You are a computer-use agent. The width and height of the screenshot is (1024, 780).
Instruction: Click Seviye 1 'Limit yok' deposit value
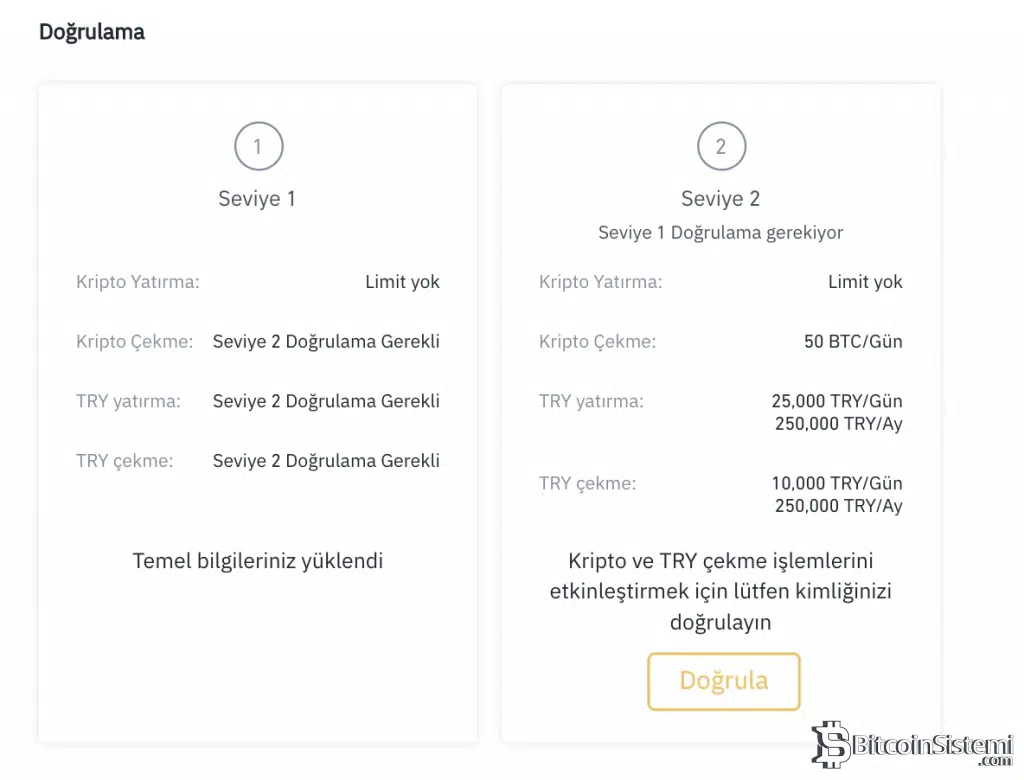point(402,282)
